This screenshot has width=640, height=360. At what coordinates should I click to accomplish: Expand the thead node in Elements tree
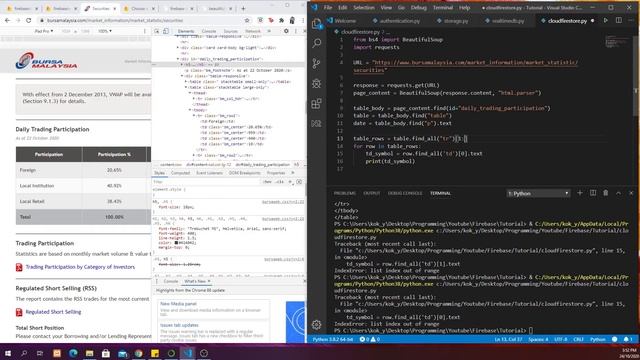190,93
